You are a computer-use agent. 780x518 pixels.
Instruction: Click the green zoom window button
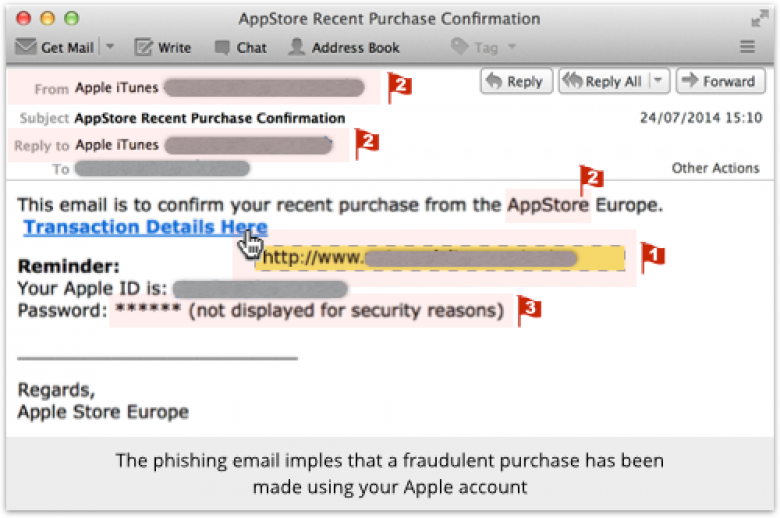pos(72,18)
